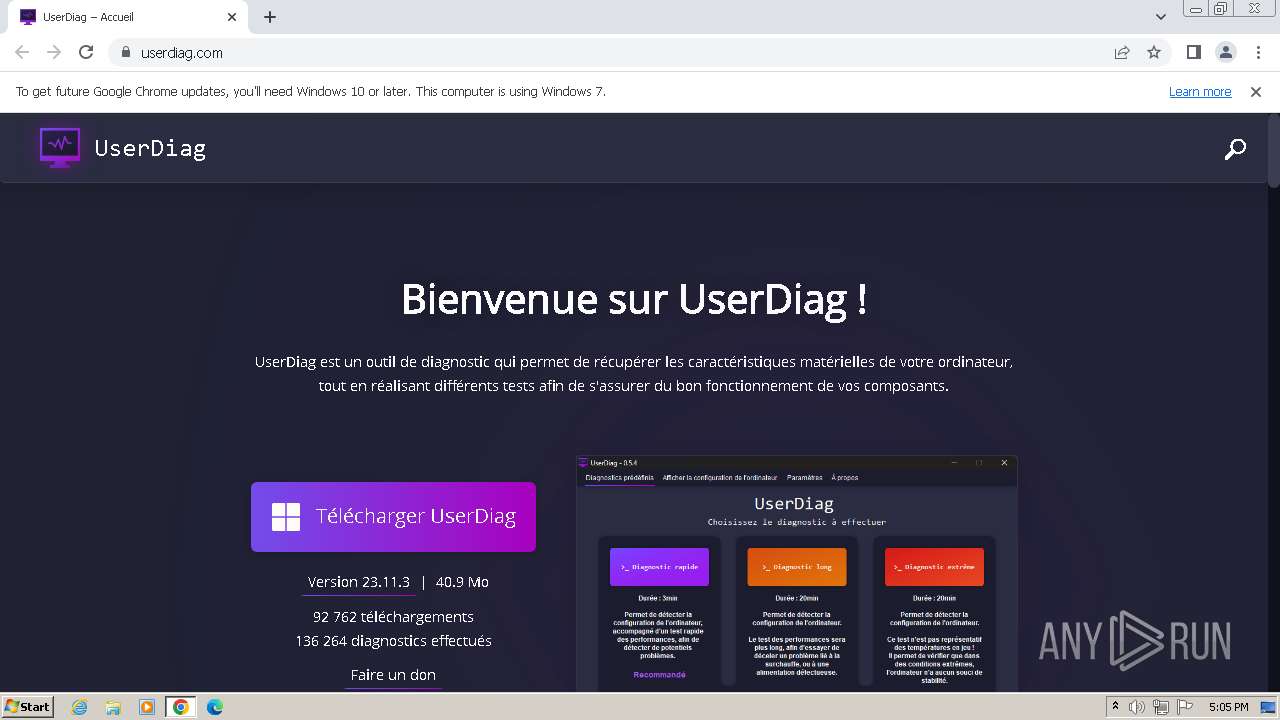Click the Bienvenue sur UserDiag heading
Screen dimensions: 1280x720
pyautogui.click(x=634, y=299)
